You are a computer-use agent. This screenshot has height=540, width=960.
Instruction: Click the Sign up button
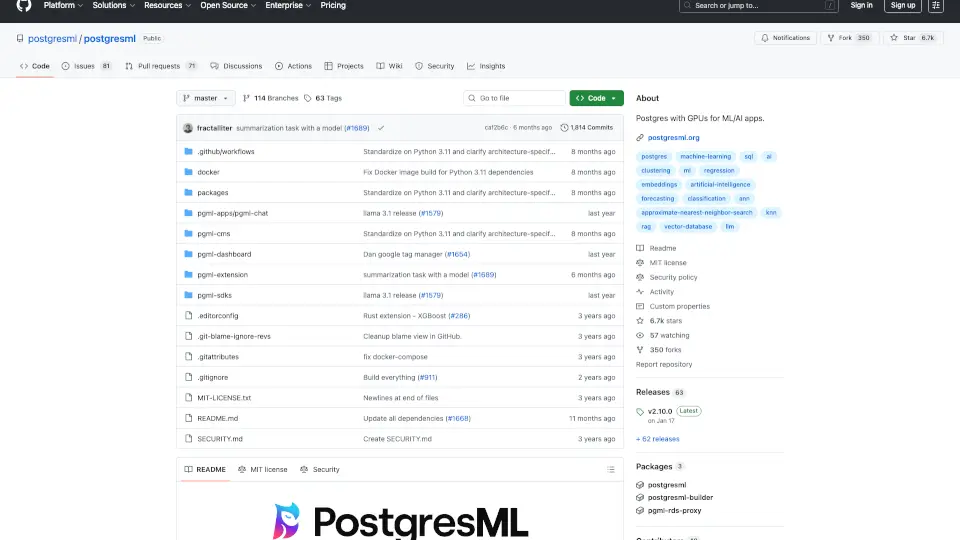(x=902, y=5)
